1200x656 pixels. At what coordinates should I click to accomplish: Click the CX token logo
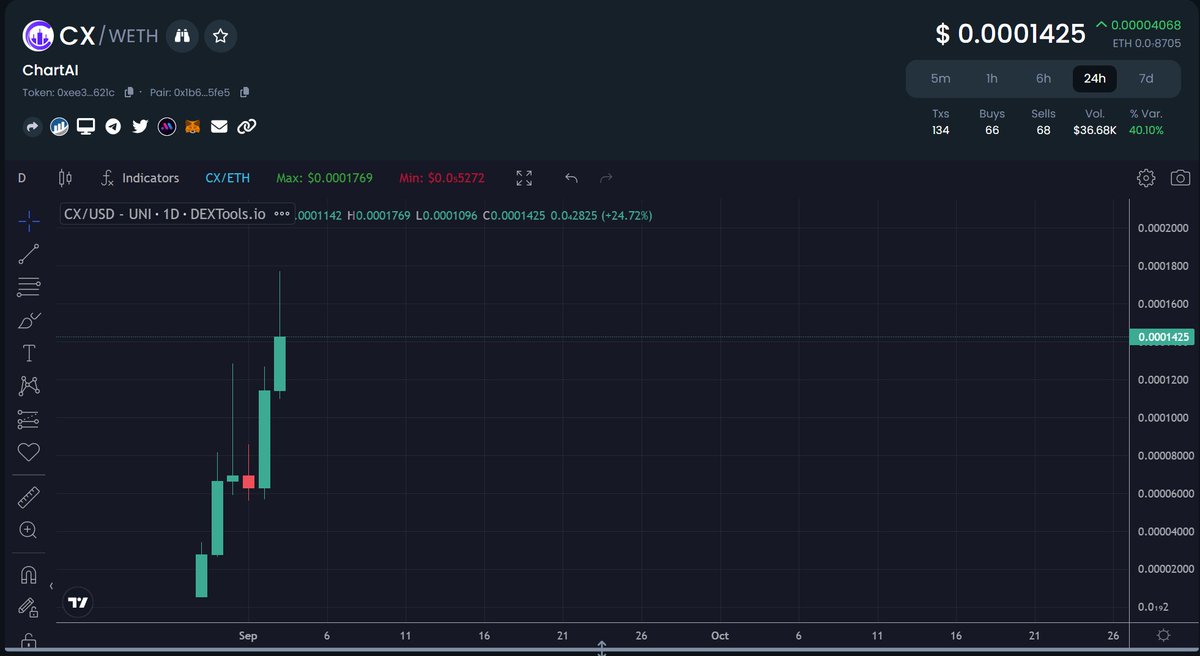39,36
